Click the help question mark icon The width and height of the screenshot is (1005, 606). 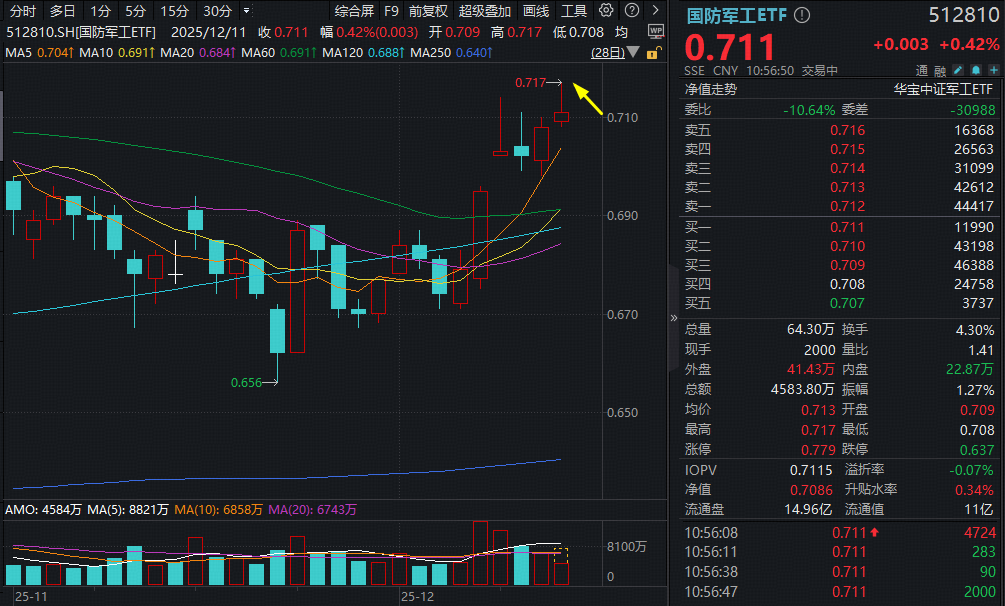point(630,11)
